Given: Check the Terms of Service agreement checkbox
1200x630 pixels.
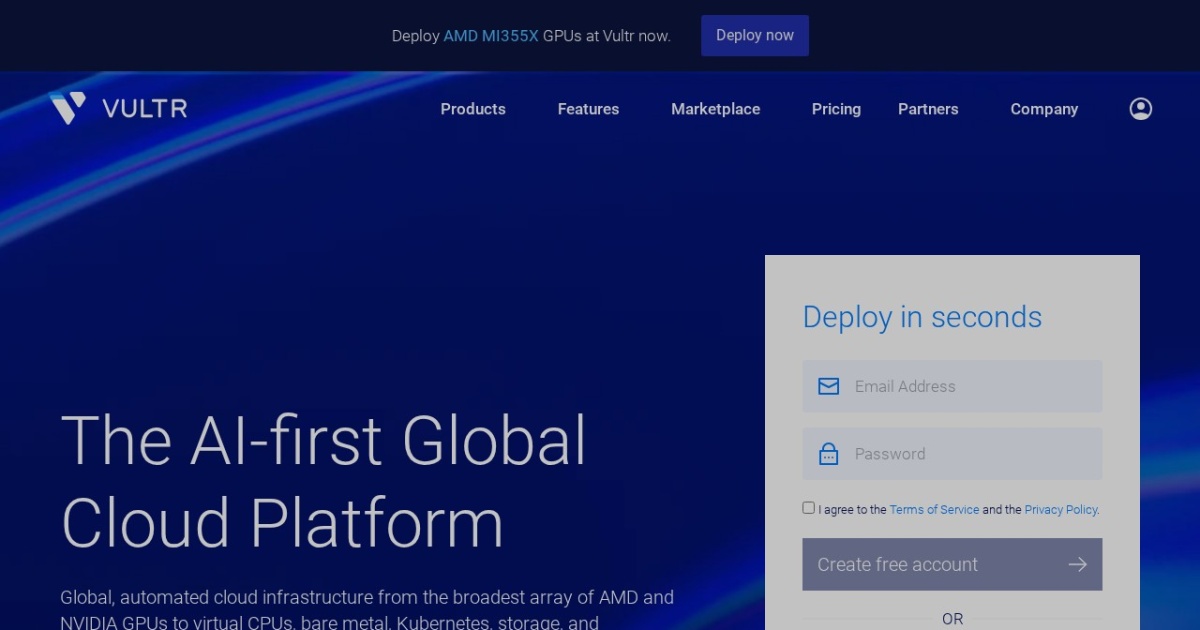Looking at the screenshot, I should pyautogui.click(x=808, y=507).
